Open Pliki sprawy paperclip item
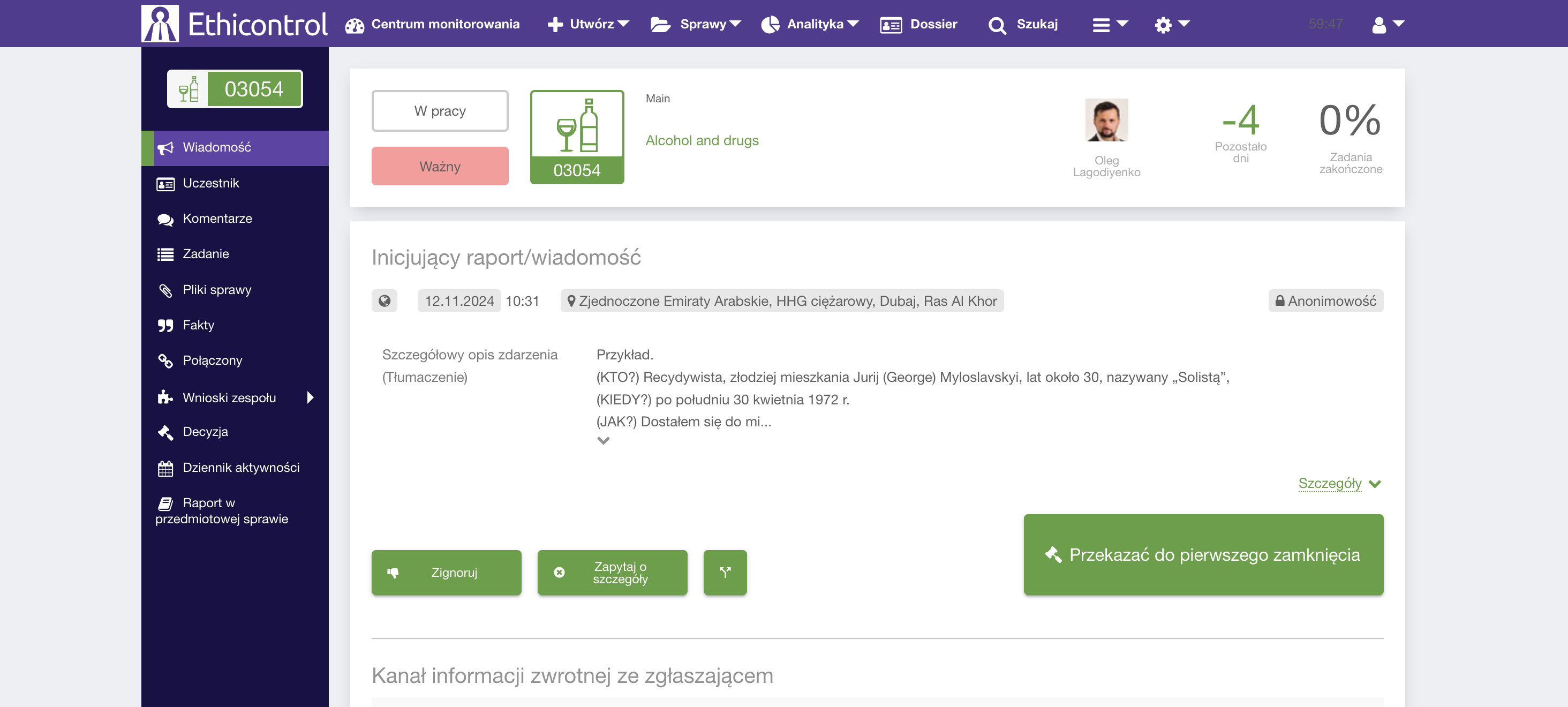This screenshot has height=707, width=1568. pyautogui.click(x=217, y=290)
